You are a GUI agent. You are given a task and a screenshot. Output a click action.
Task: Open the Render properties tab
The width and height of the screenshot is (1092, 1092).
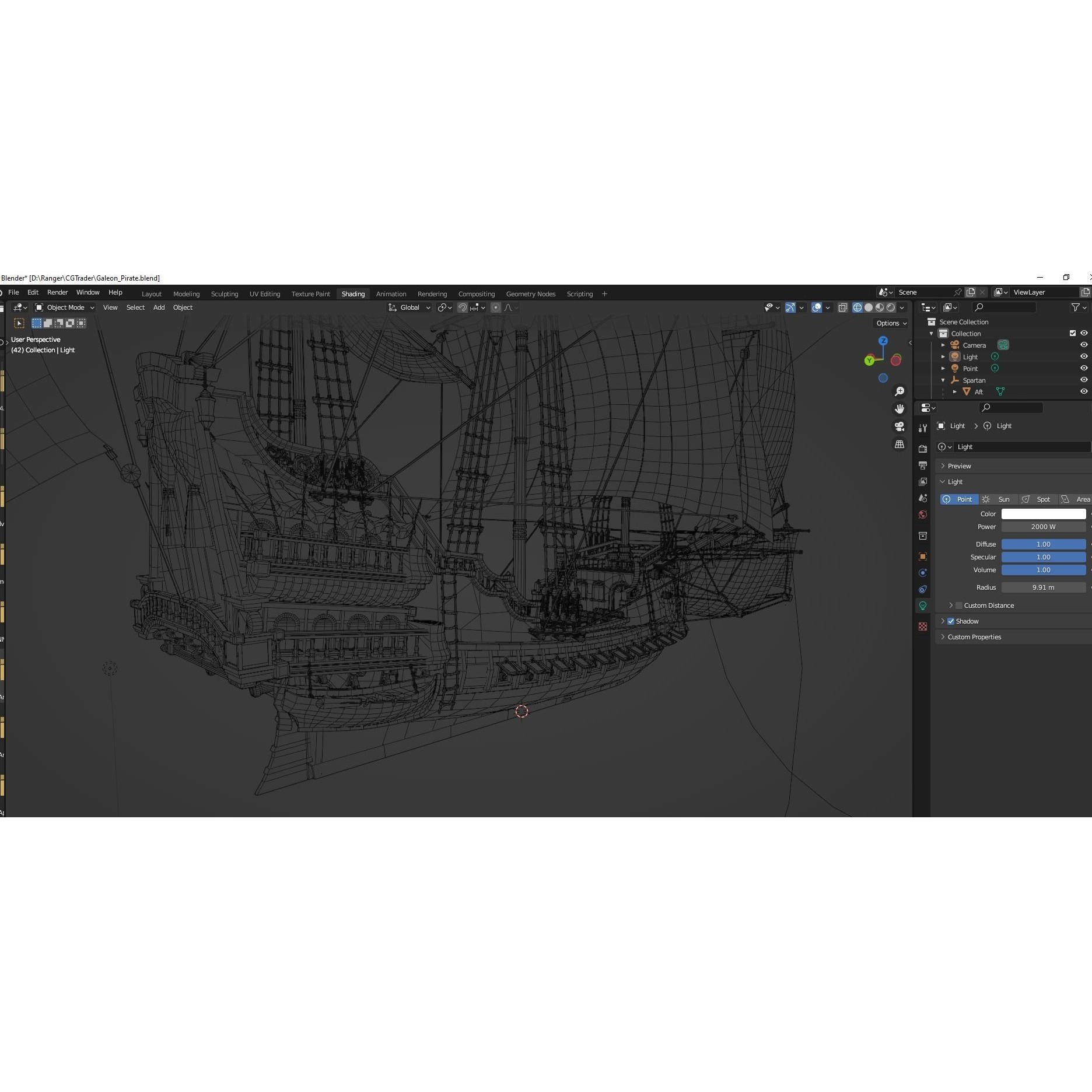[x=923, y=449]
